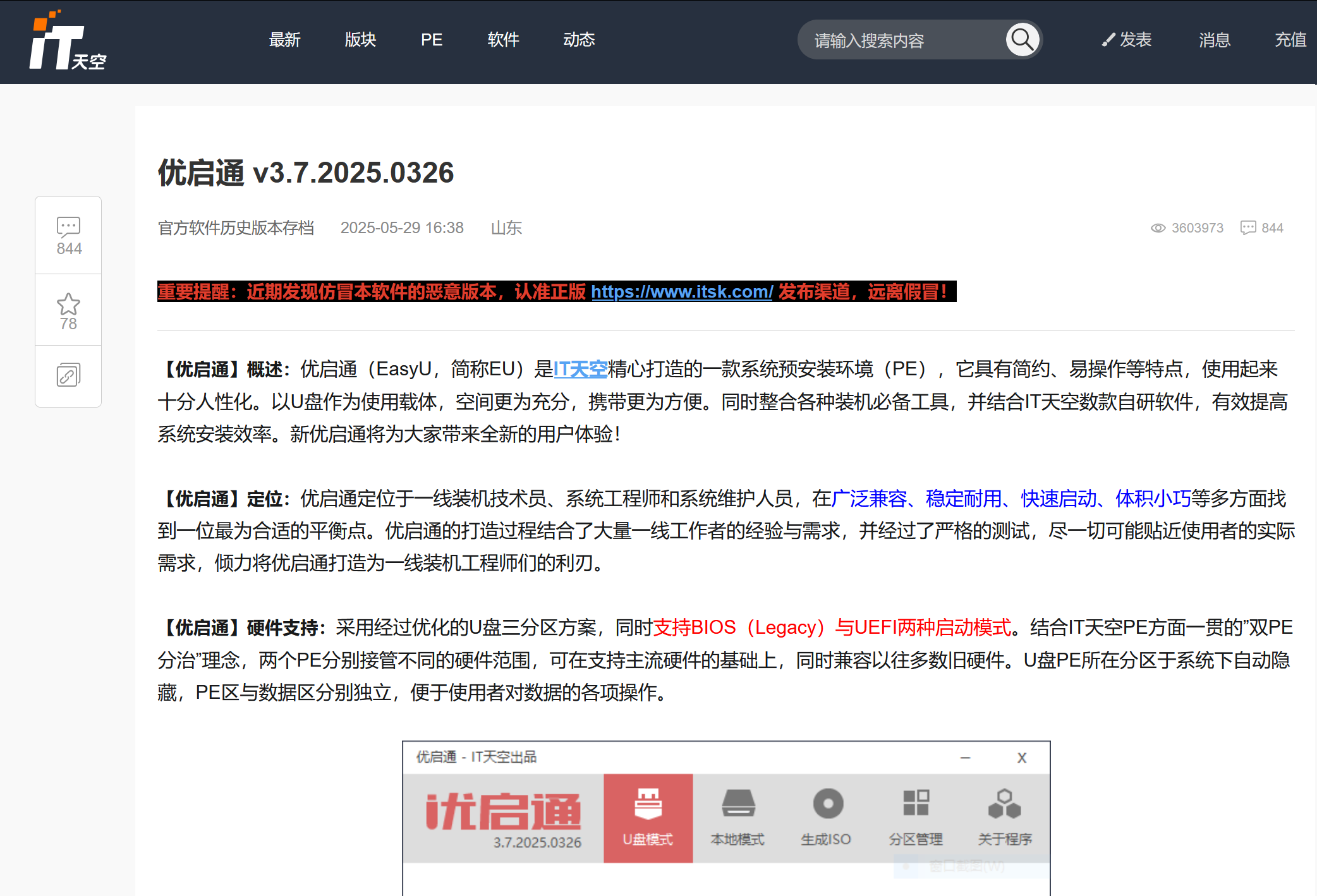Go to the PE nav section
Viewport: 1317px width, 896px height.
432,40
